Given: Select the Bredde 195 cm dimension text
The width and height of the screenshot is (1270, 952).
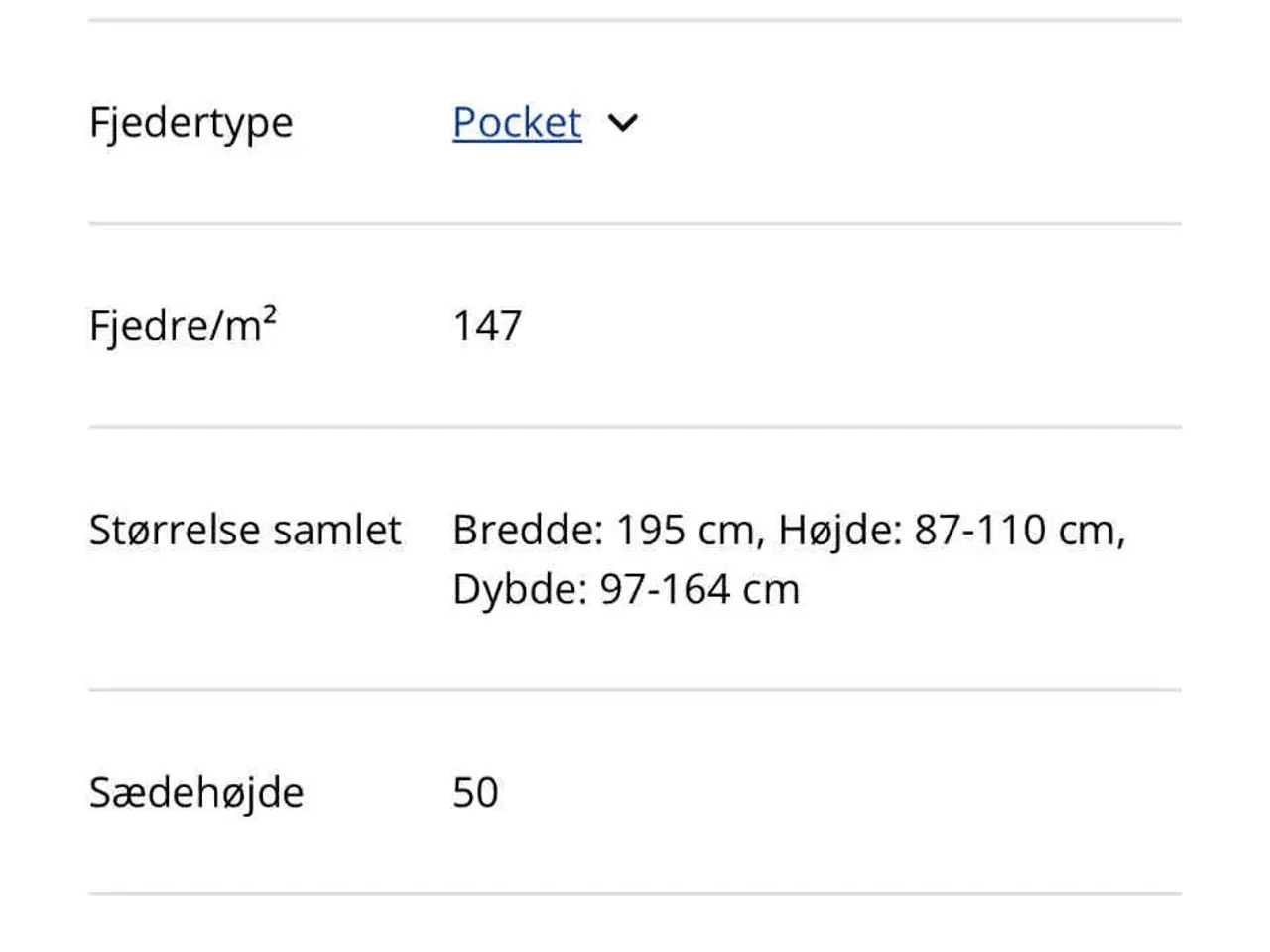Looking at the screenshot, I should (605, 530).
